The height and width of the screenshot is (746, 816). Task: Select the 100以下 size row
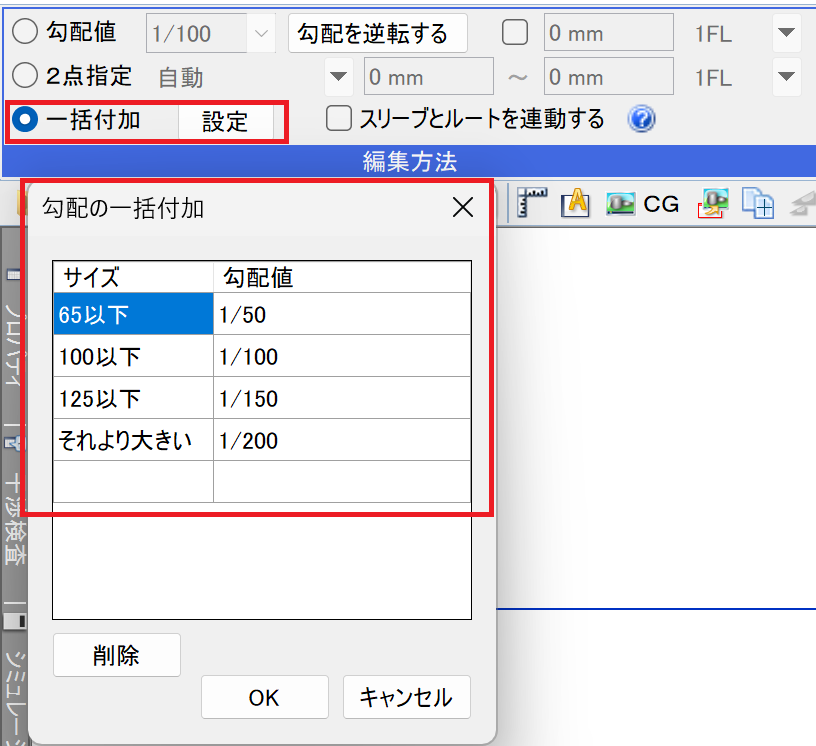(132, 357)
